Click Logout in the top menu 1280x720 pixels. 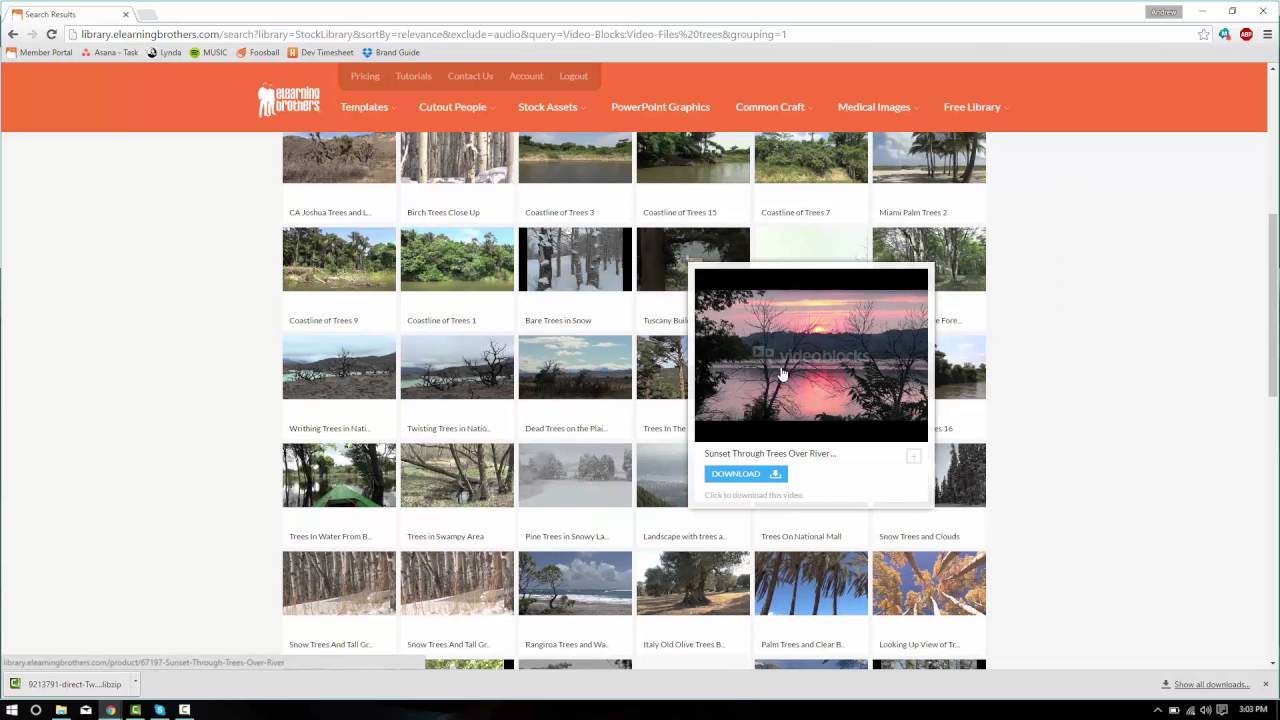coord(573,76)
